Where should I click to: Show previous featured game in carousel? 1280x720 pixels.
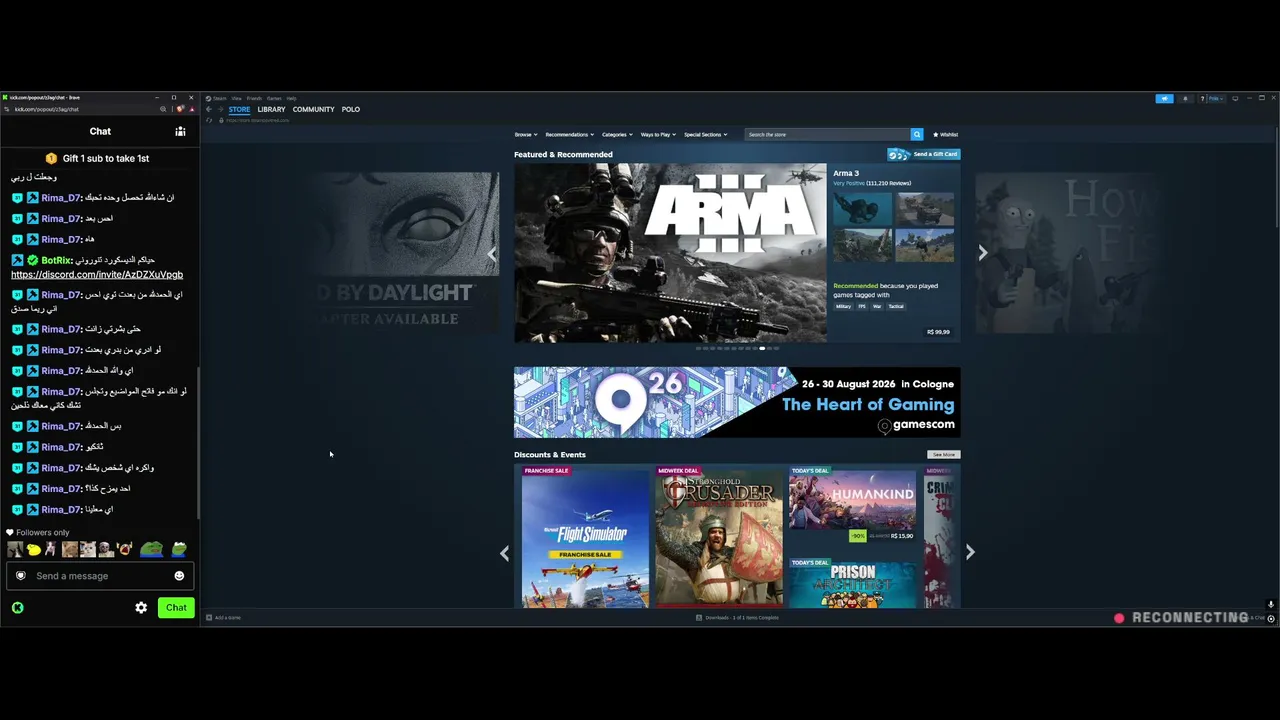[492, 254]
